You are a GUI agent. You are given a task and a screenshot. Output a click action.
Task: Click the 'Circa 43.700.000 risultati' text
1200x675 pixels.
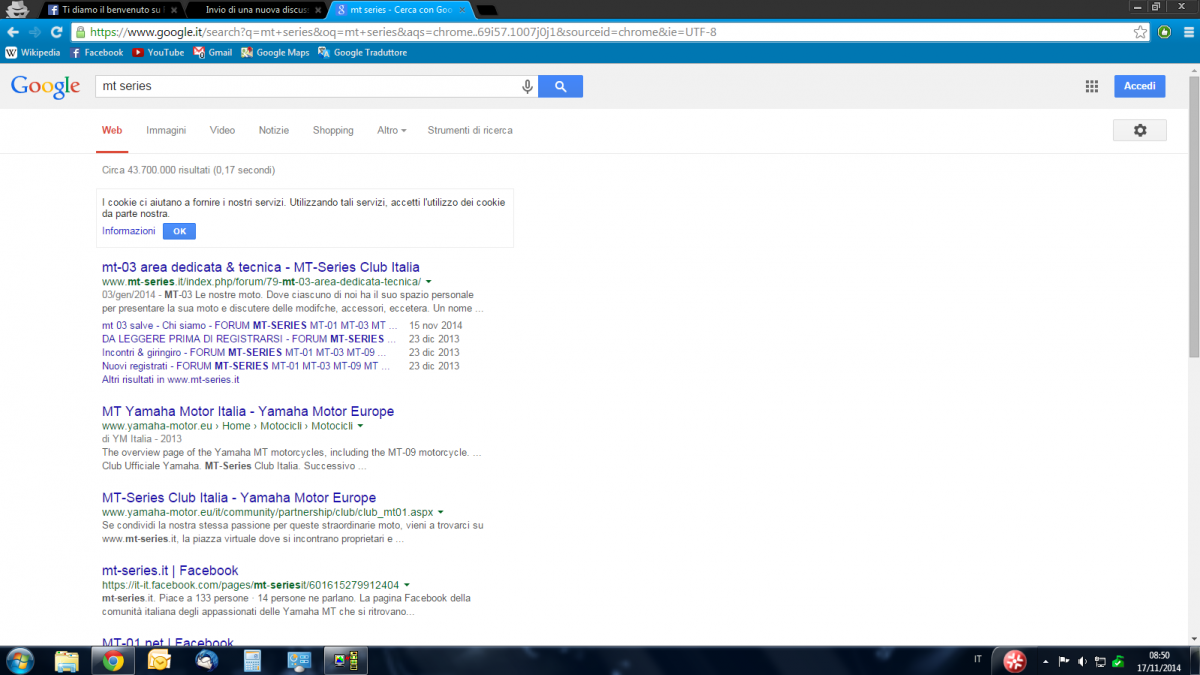click(188, 170)
